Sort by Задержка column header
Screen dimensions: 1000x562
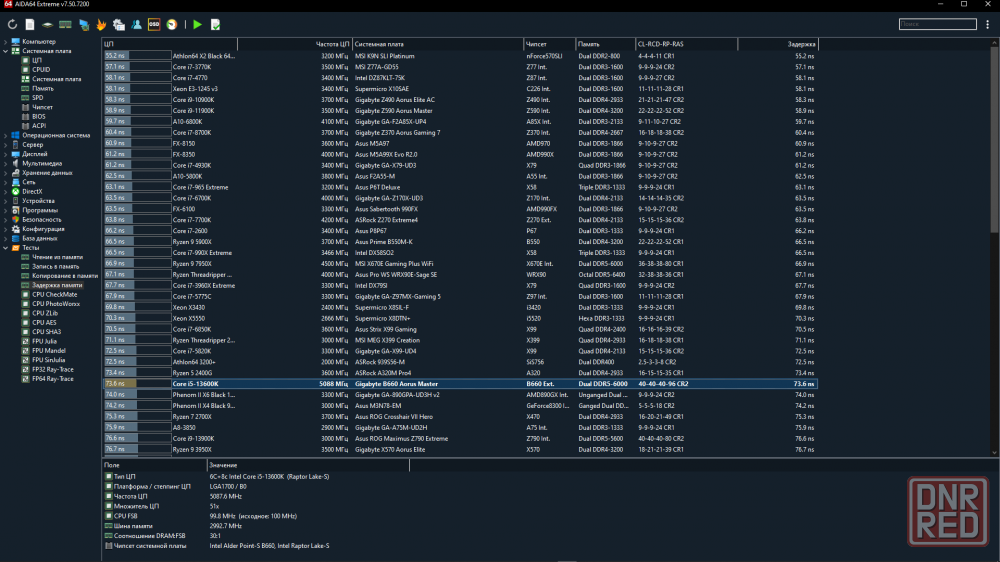pos(777,44)
